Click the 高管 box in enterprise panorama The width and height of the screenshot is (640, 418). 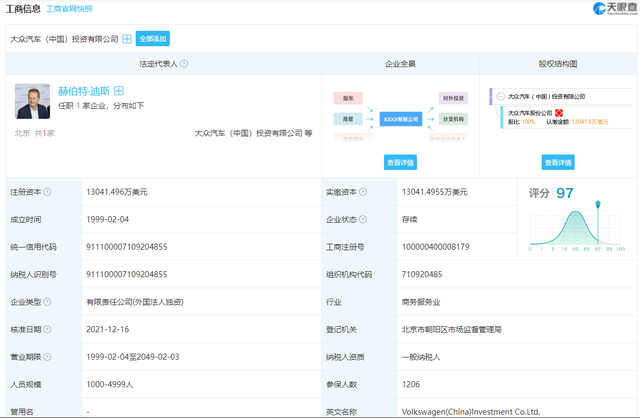[x=348, y=119]
